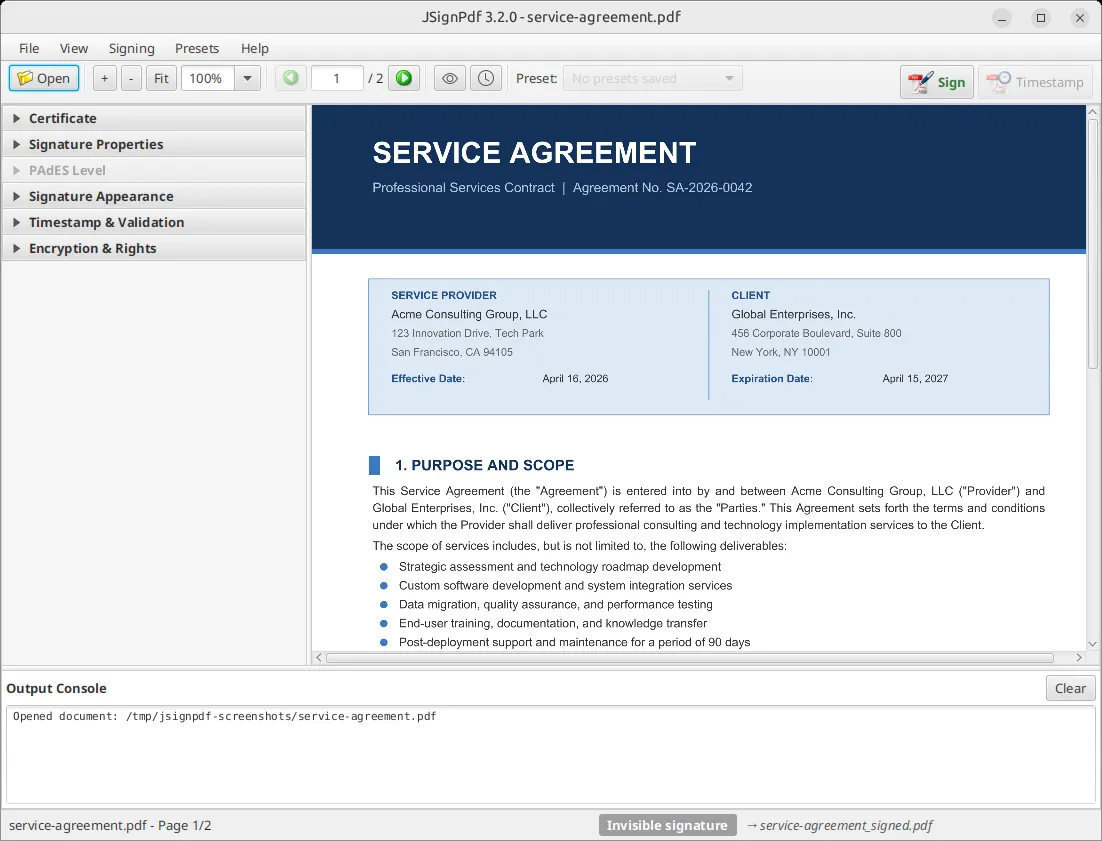
Task: Click the clock history icon
Action: pos(486,78)
